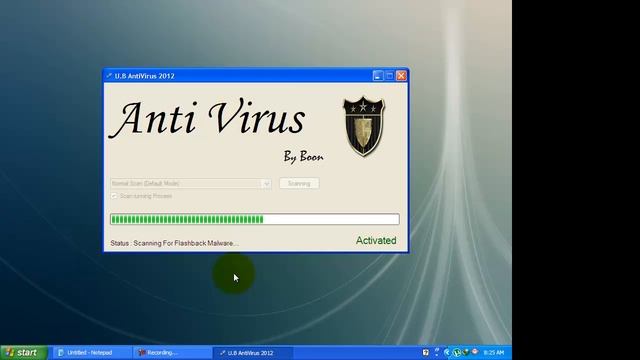The height and width of the screenshot is (360, 640).
Task: Click the gold shield logo in the antivirus window
Action: pyautogui.click(x=364, y=126)
